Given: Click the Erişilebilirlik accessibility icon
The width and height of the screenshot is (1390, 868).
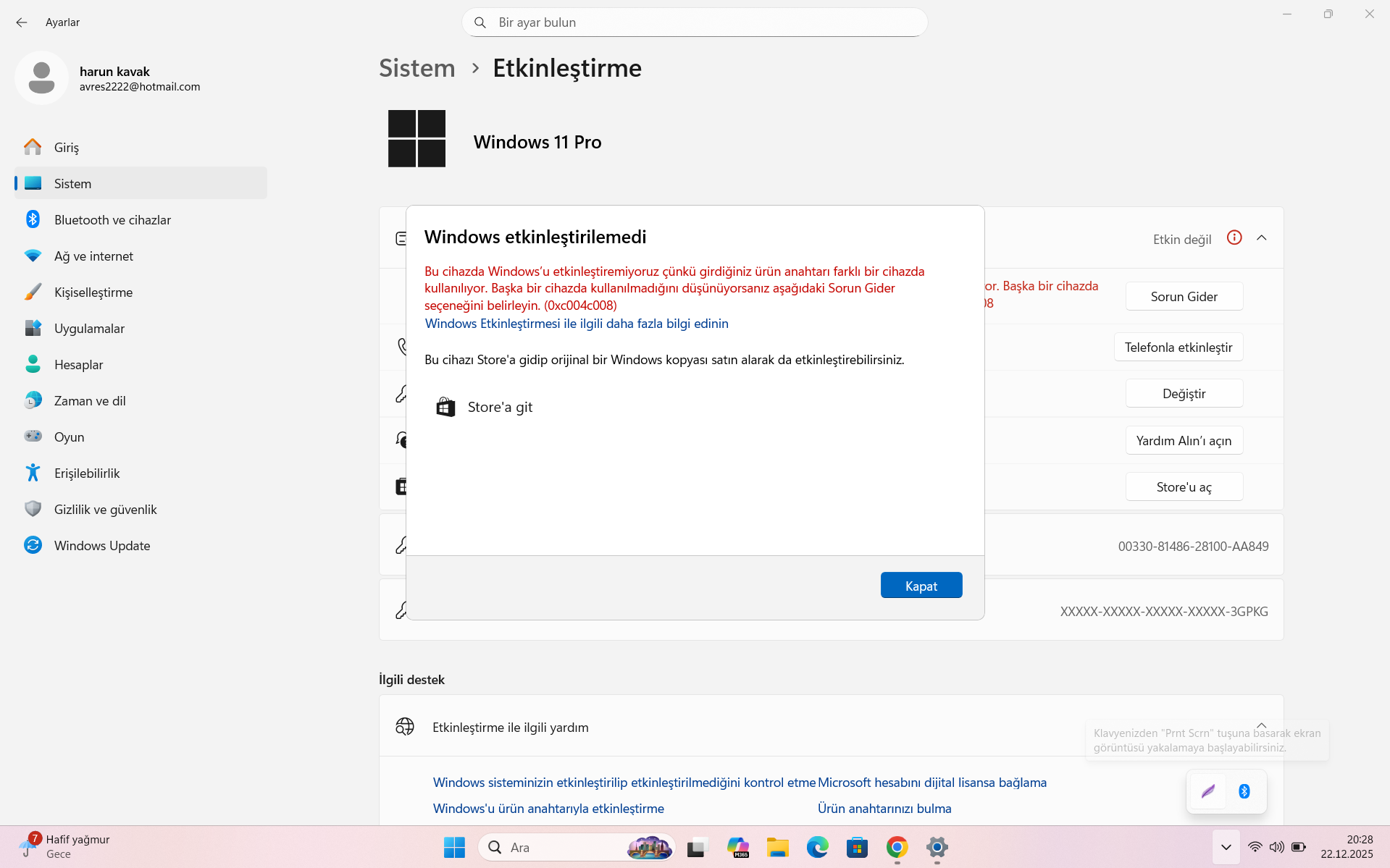Looking at the screenshot, I should [x=33, y=473].
